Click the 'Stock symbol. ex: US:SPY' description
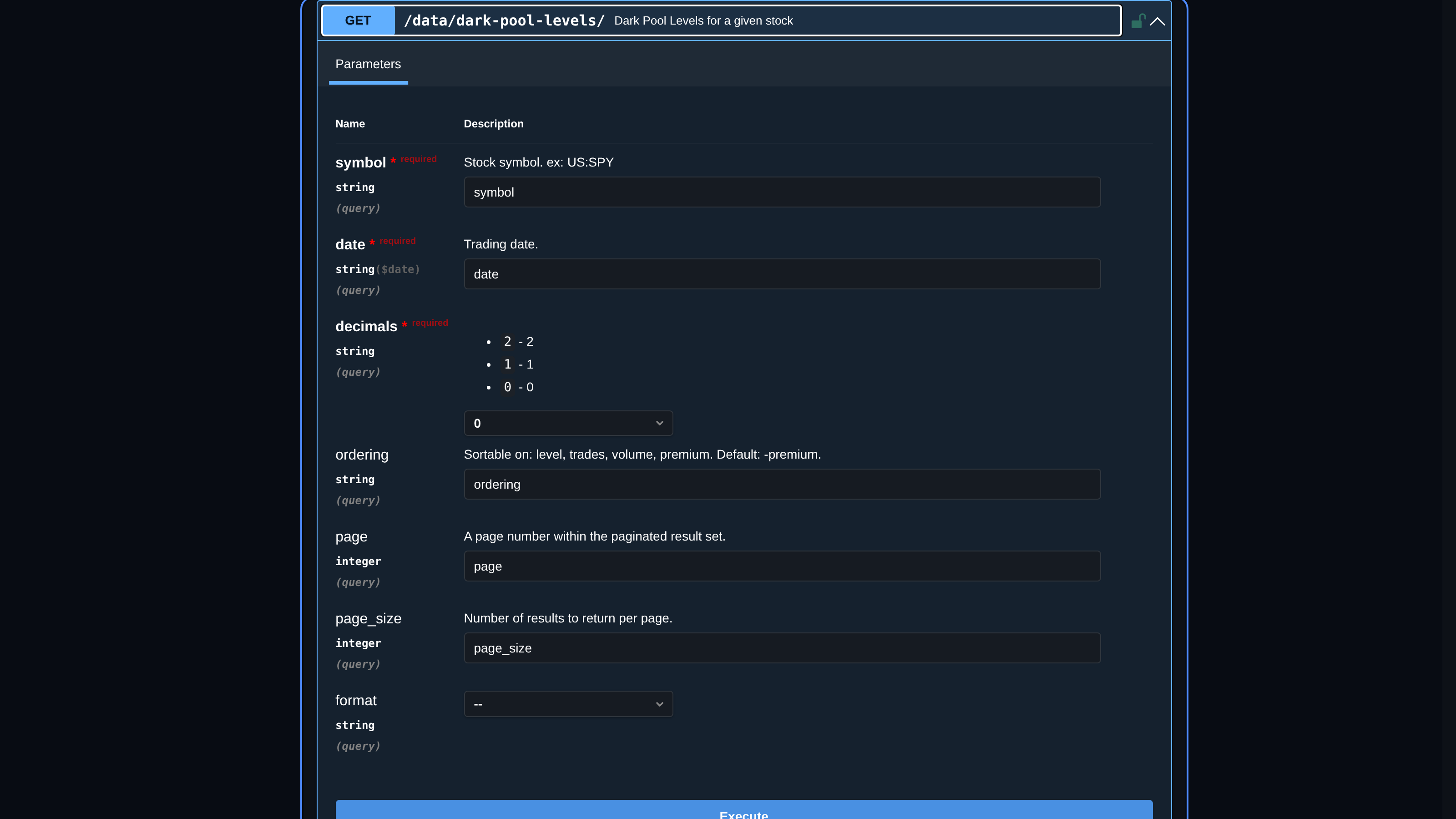 pos(538,162)
